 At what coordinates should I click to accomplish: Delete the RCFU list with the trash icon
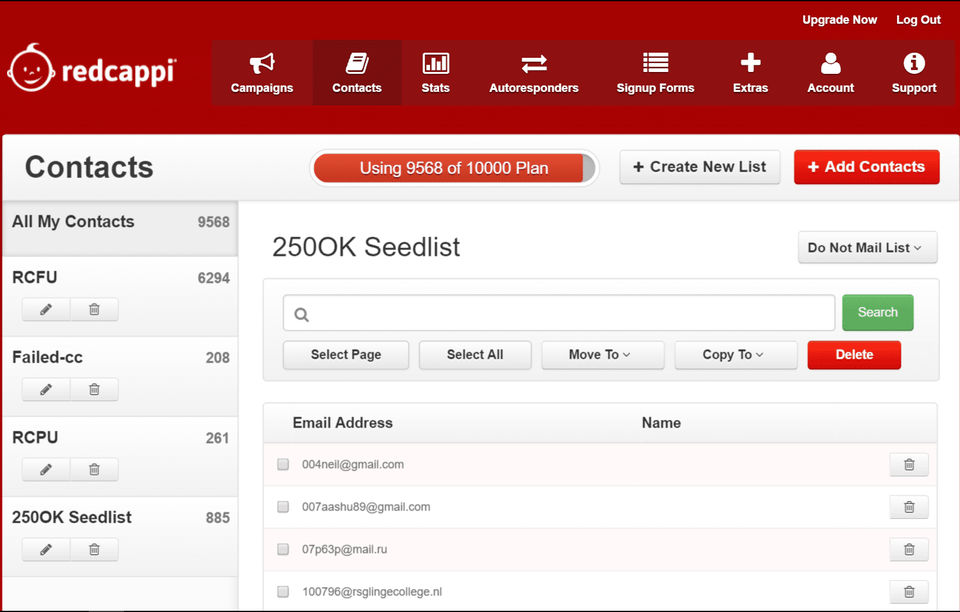[x=94, y=310]
